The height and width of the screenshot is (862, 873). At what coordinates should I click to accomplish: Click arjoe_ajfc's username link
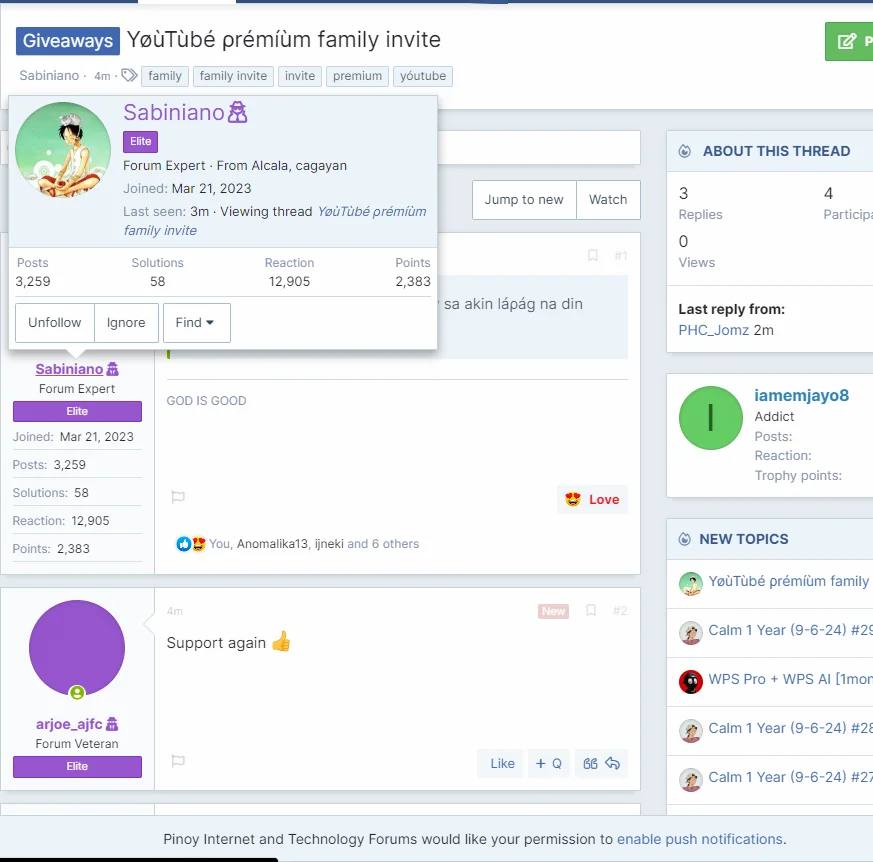[x=69, y=724]
